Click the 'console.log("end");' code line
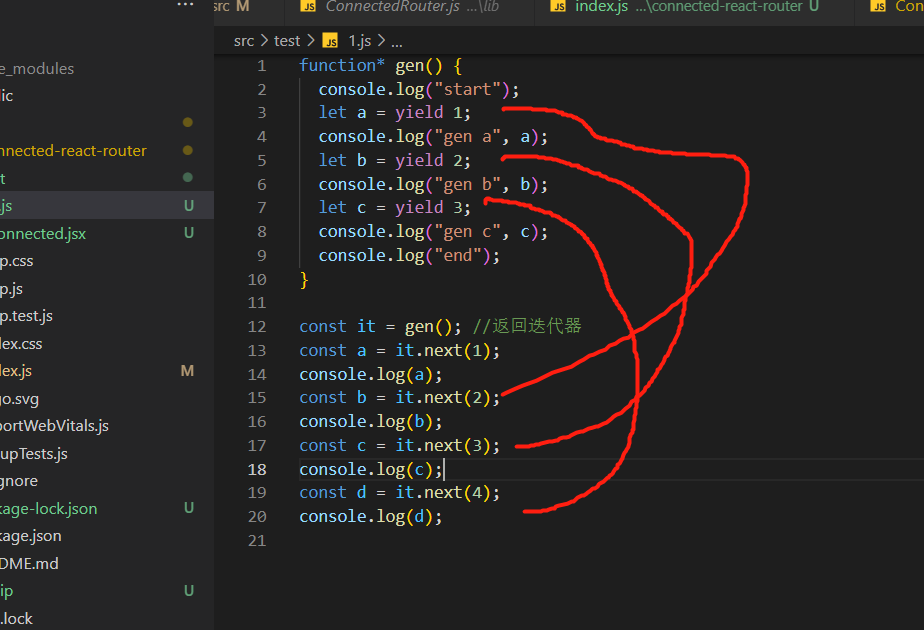 (x=409, y=255)
